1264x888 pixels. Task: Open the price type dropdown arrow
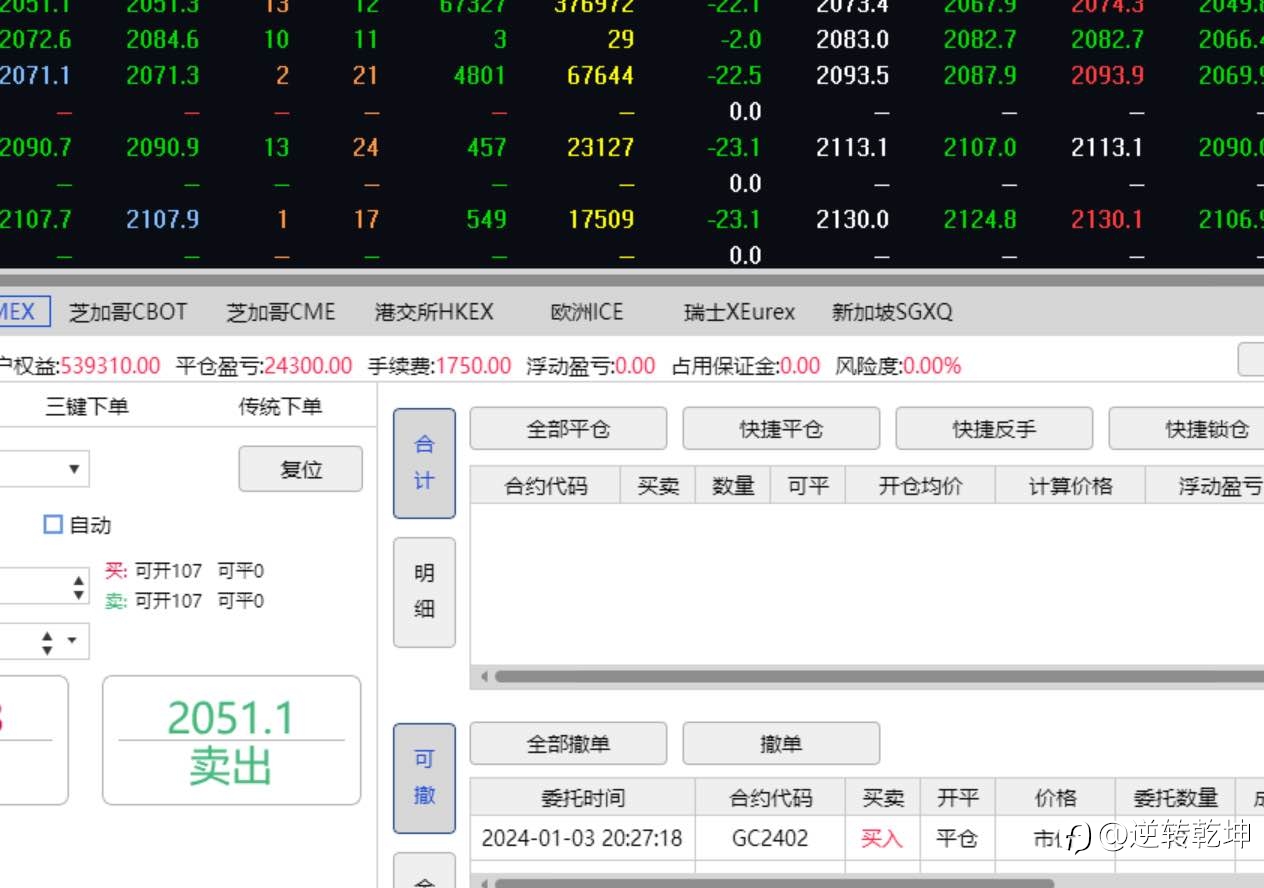pyautogui.click(x=72, y=641)
